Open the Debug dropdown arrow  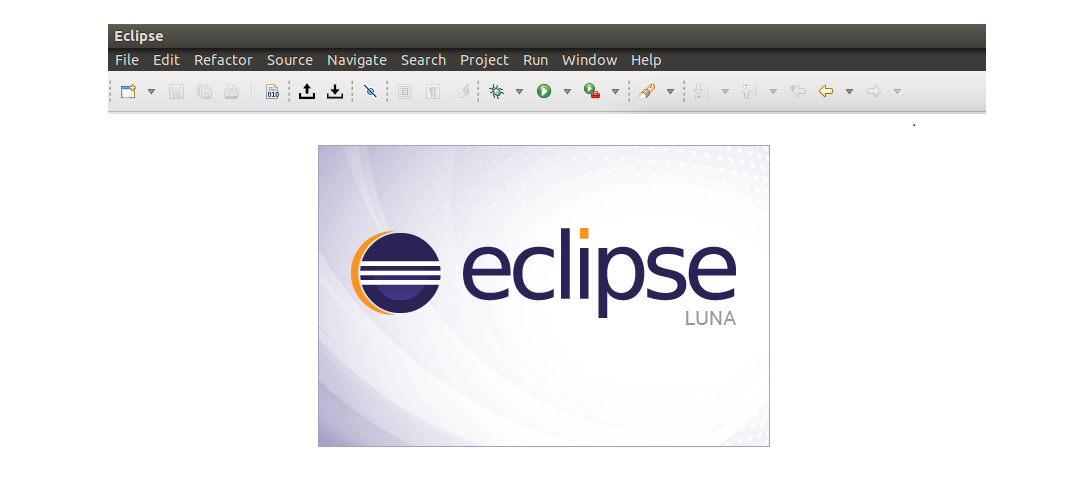click(x=519, y=91)
